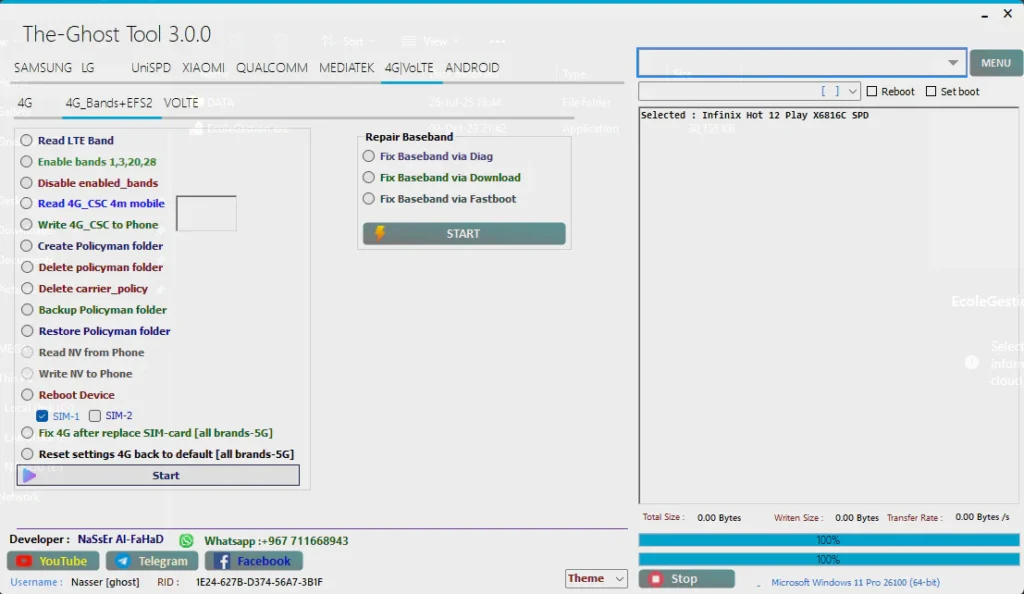Click the WhatsApp contact icon
The width and height of the screenshot is (1024, 594).
pos(186,540)
